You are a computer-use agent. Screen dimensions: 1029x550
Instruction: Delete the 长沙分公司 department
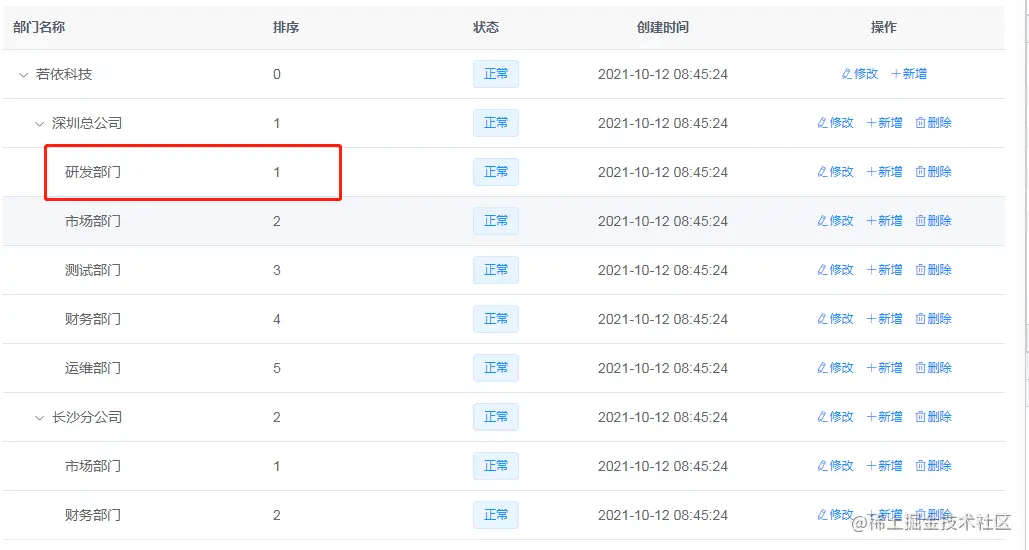(x=933, y=417)
